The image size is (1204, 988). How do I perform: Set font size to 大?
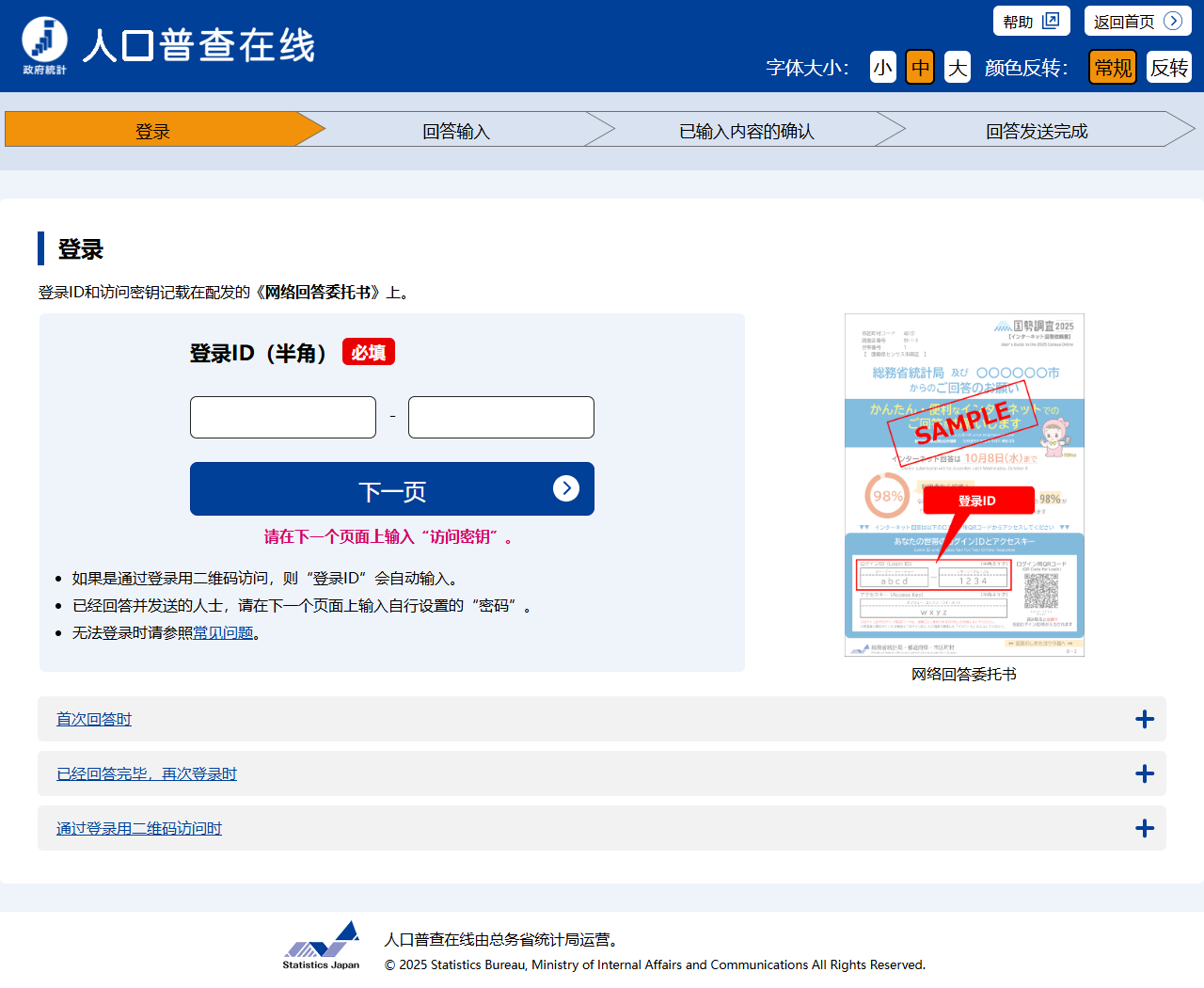(958, 67)
